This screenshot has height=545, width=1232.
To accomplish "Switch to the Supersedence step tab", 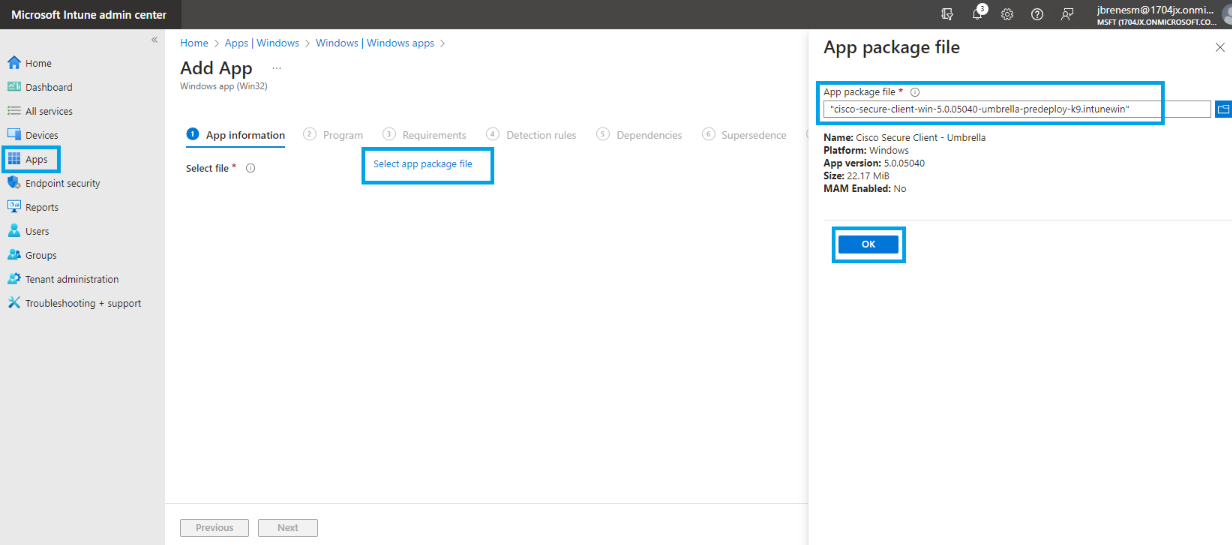I will tap(745, 135).
